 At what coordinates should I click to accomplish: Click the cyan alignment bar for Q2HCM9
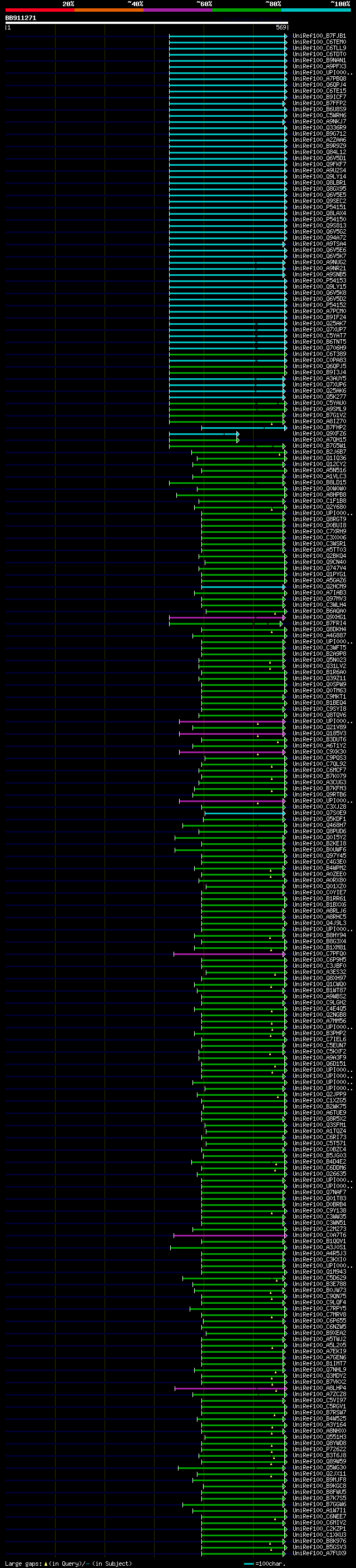pos(244,587)
